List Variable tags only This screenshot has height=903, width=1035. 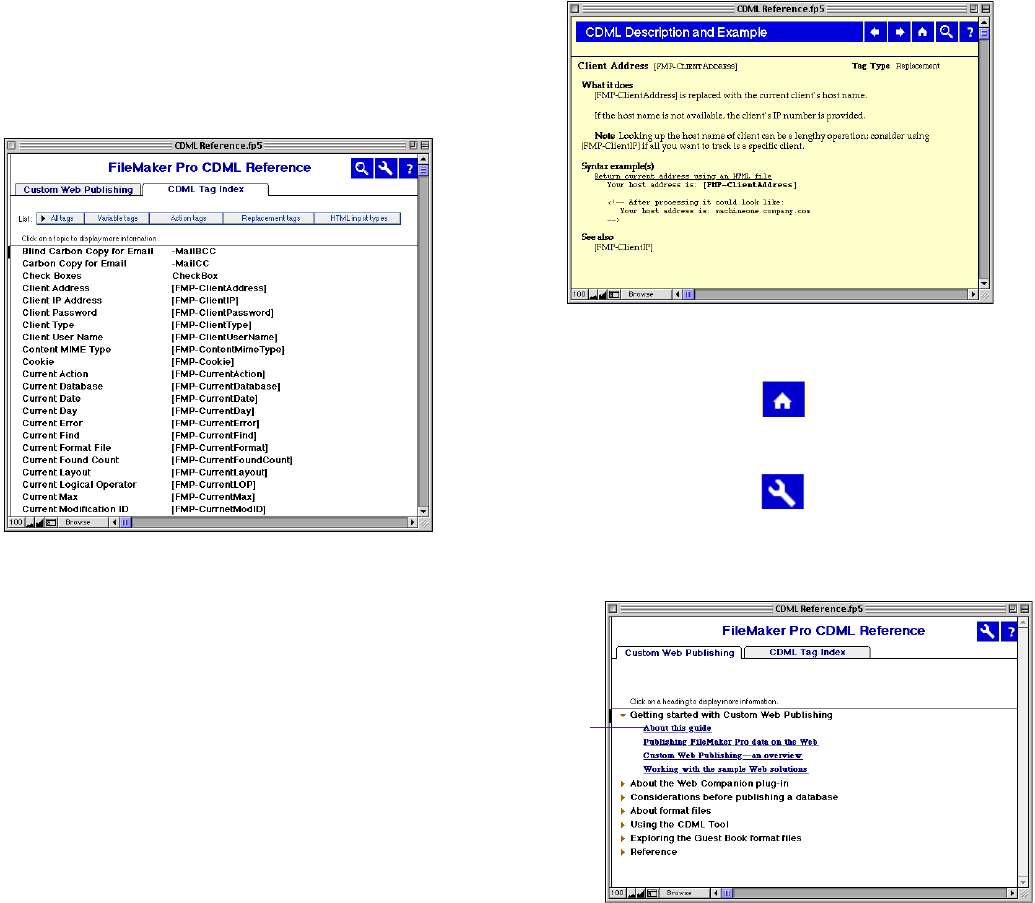coord(117,218)
